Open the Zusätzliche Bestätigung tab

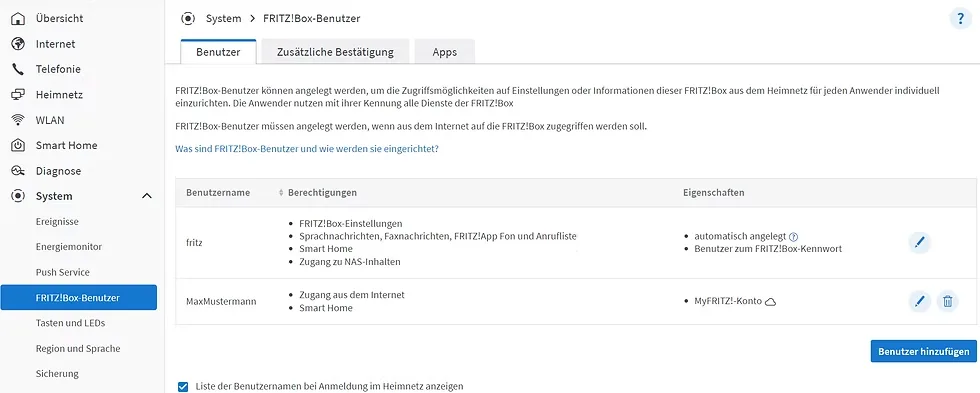(335, 52)
